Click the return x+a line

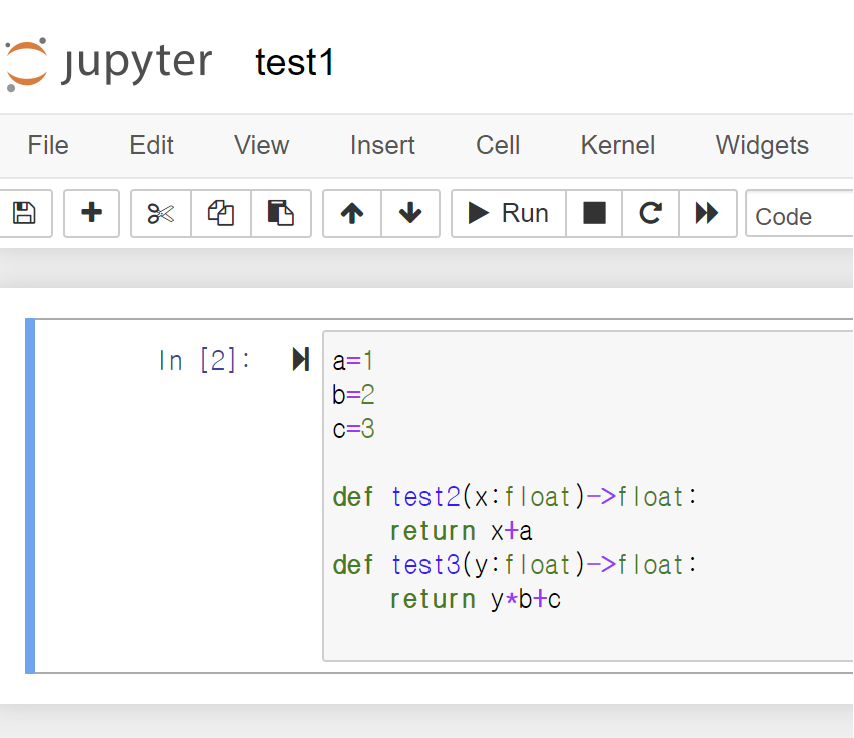pyautogui.click(x=461, y=531)
